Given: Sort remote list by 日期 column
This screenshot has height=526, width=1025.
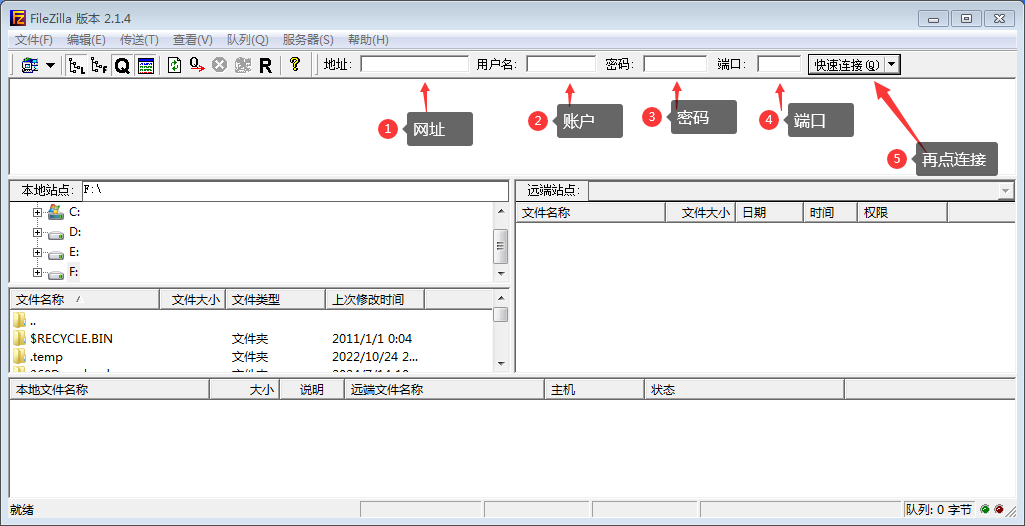Looking at the screenshot, I should pos(769,212).
